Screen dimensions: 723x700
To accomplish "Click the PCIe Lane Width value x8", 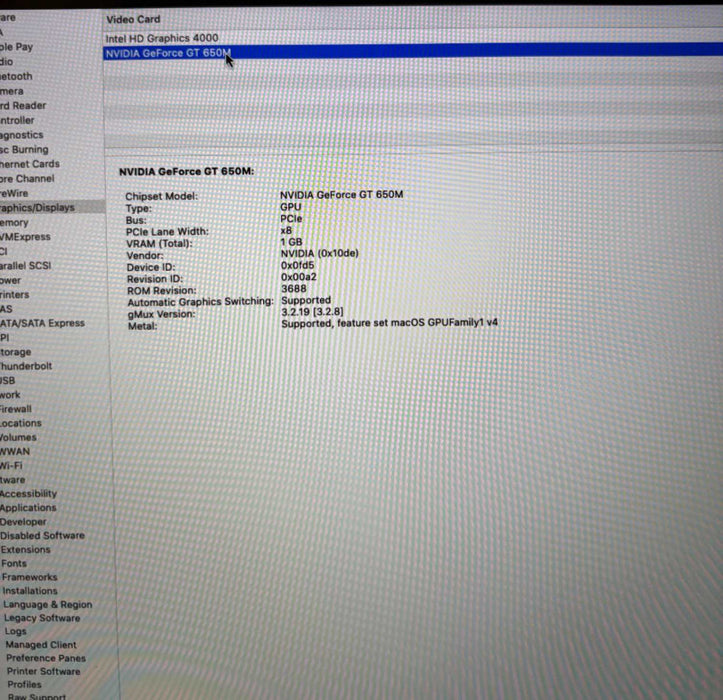I will click(x=286, y=230).
